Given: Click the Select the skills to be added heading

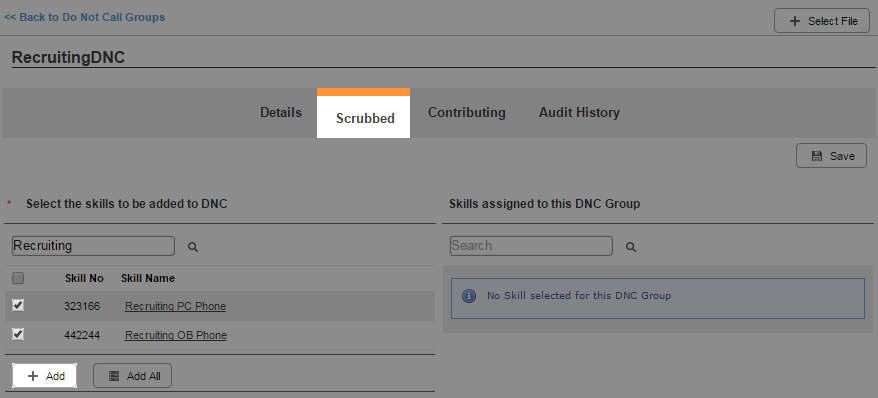Looking at the screenshot, I should [x=127, y=204].
